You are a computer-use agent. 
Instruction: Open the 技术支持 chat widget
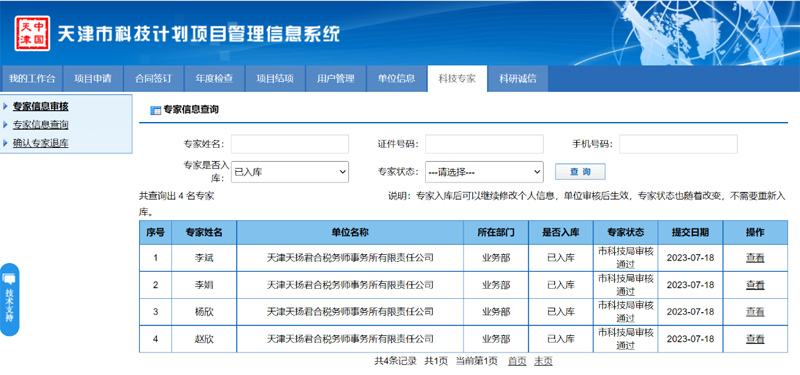coord(9,299)
